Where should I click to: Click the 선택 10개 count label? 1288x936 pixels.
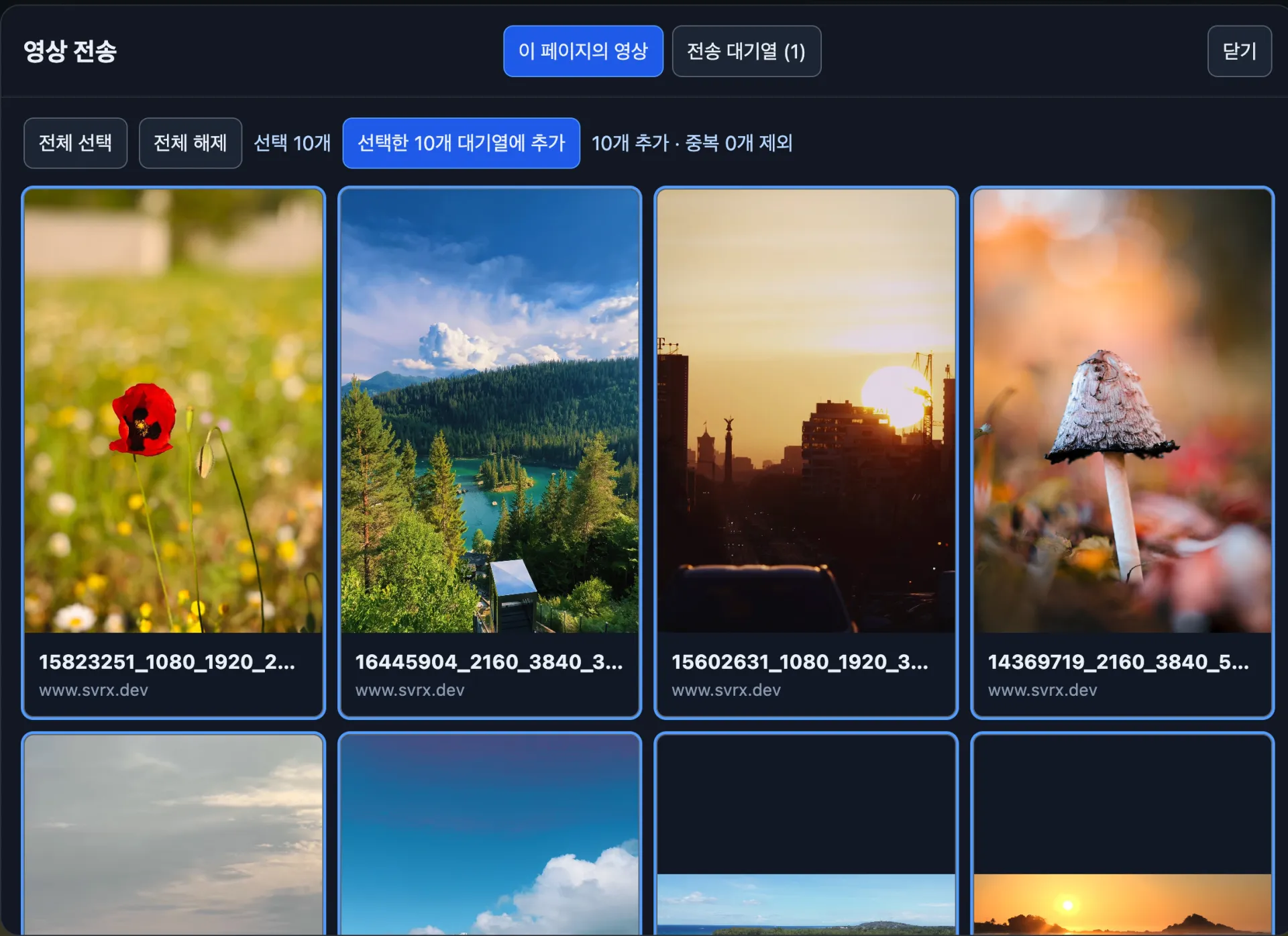[292, 143]
